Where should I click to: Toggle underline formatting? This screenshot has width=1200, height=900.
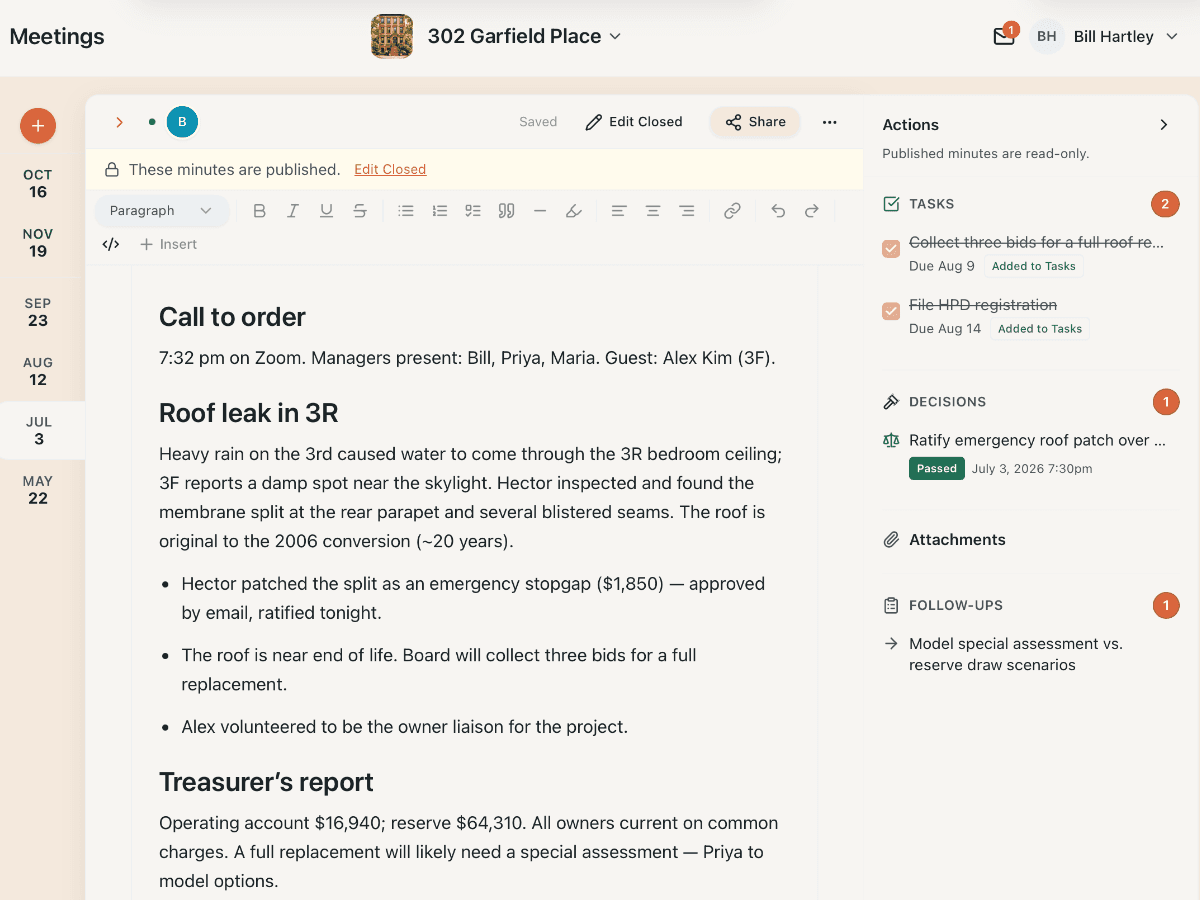pyautogui.click(x=326, y=211)
